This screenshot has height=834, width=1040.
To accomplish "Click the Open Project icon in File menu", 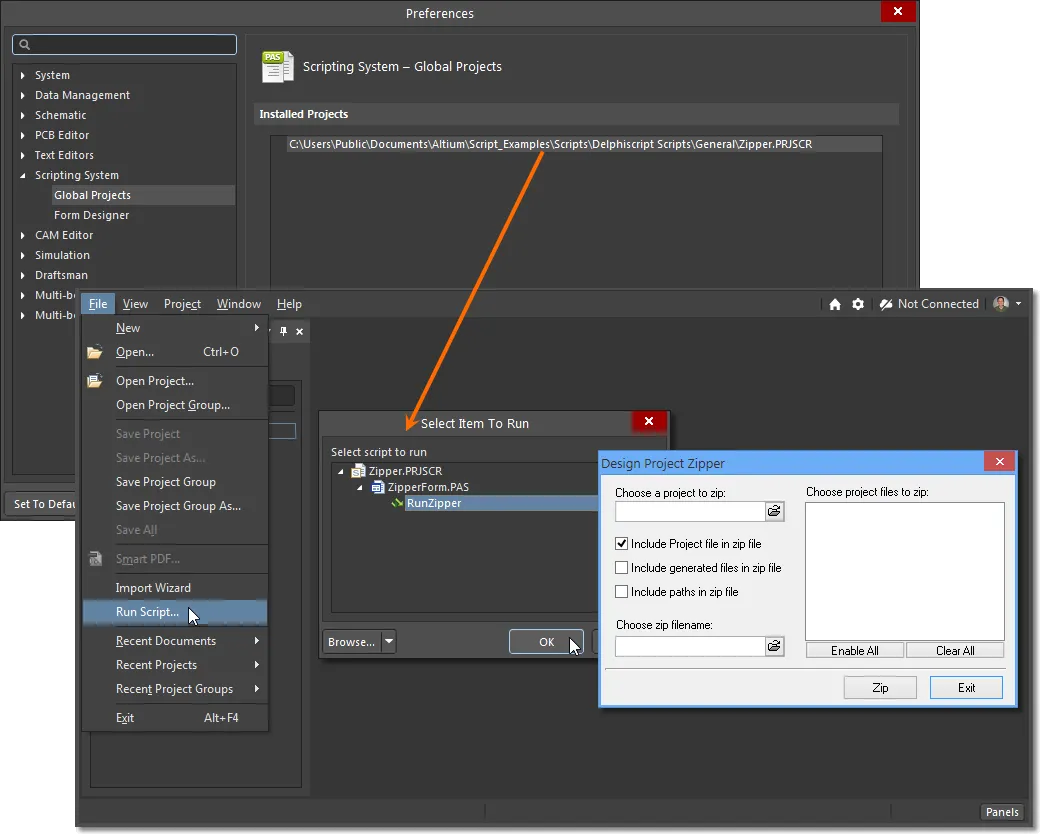I will (x=95, y=381).
